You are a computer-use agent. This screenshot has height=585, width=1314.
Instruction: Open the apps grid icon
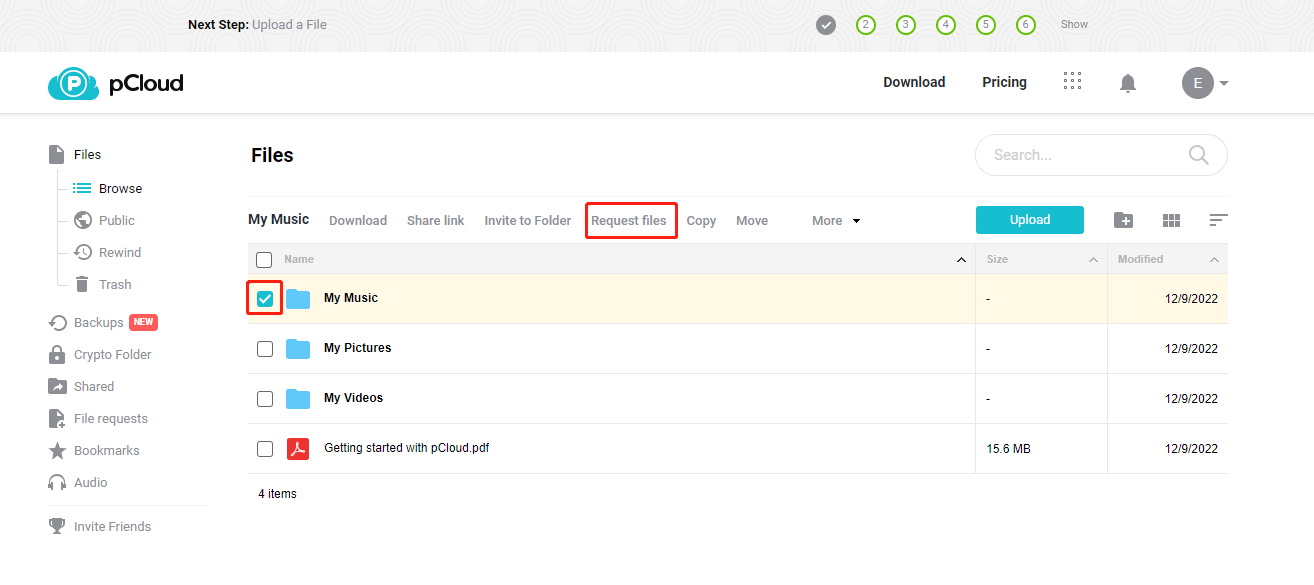pos(1072,82)
